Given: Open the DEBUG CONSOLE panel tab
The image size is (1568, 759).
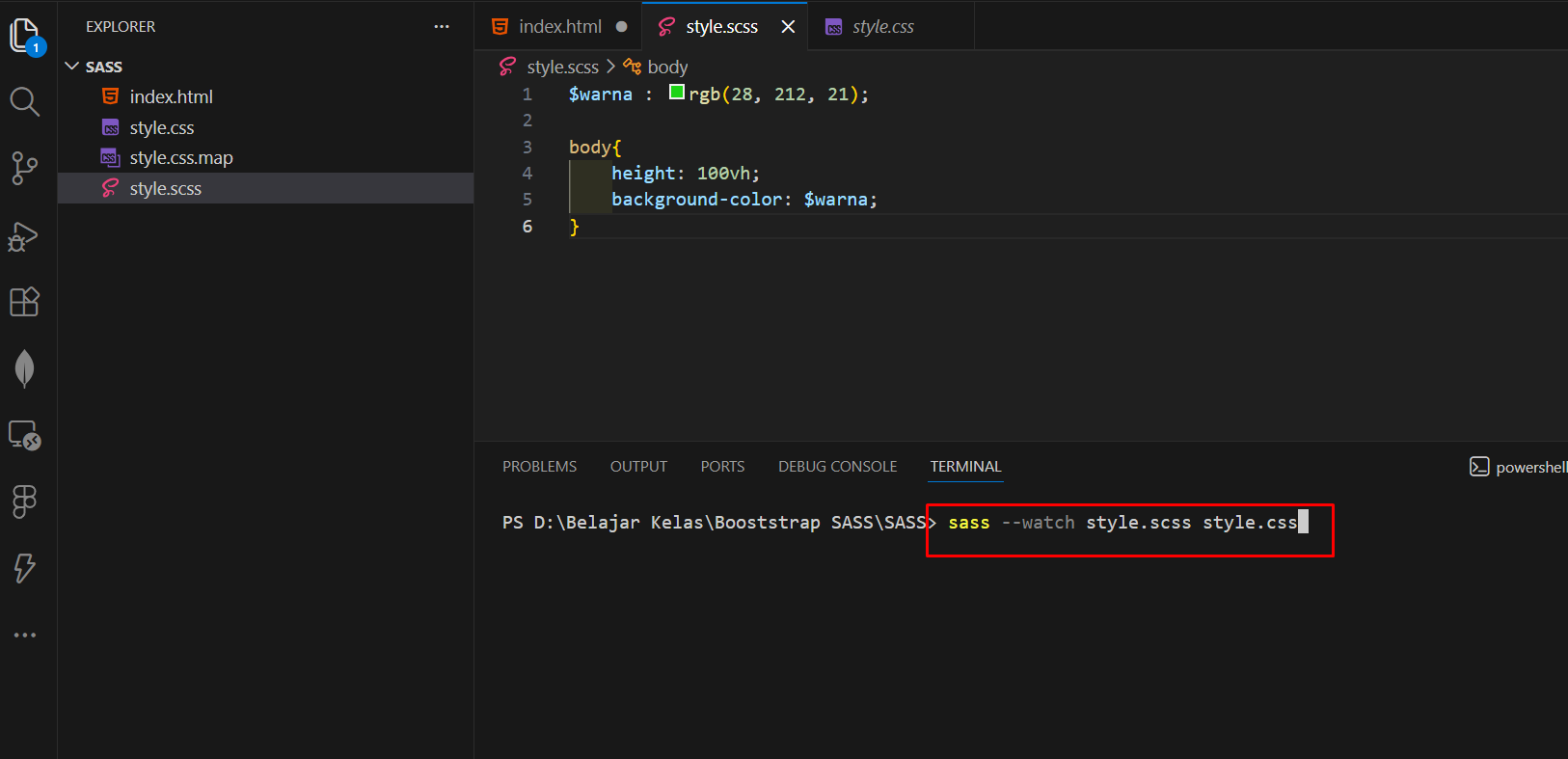Looking at the screenshot, I should coord(837,467).
